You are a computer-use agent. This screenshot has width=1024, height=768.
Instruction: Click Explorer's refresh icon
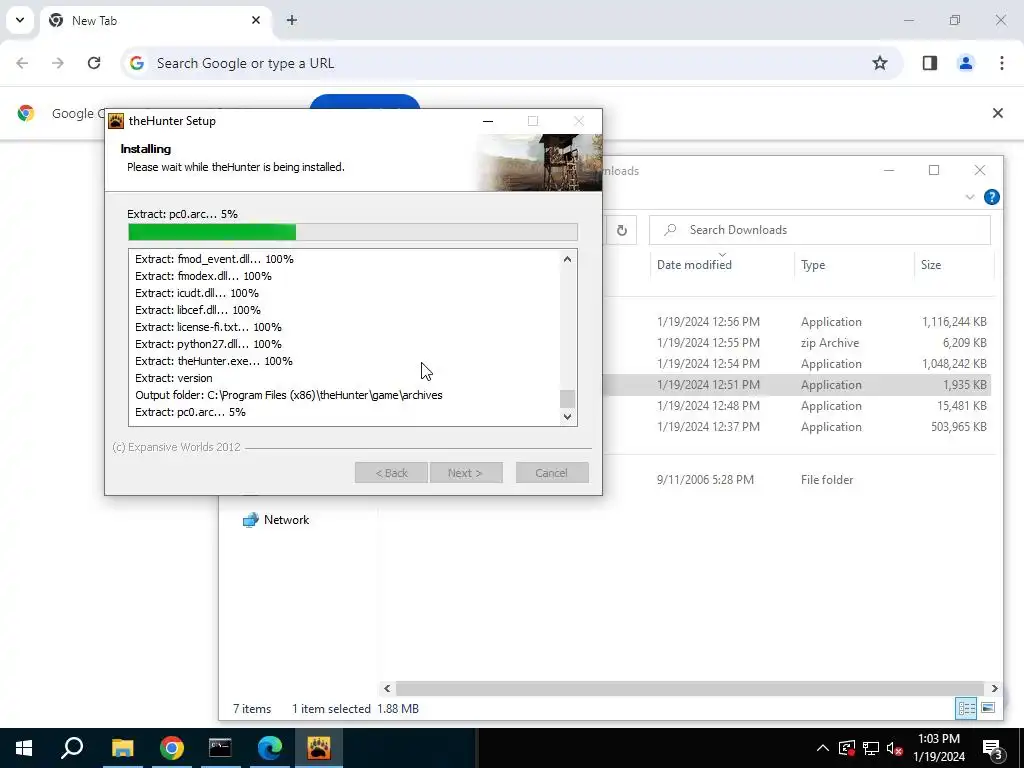[x=622, y=230]
